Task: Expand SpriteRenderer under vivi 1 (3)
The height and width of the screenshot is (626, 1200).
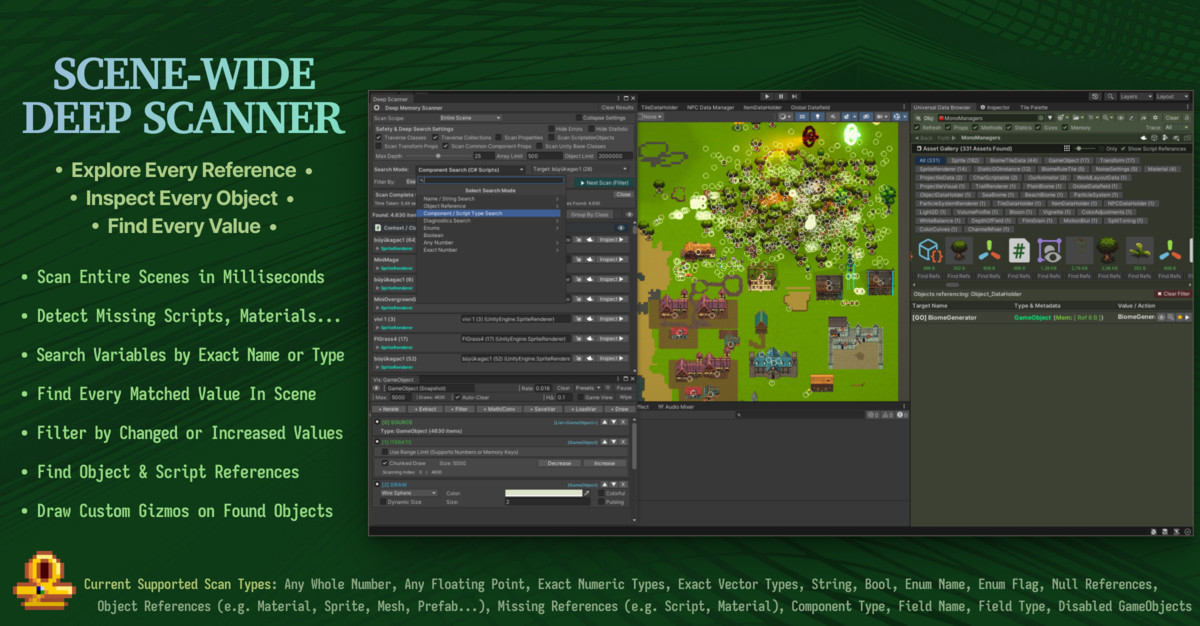Action: (378, 326)
